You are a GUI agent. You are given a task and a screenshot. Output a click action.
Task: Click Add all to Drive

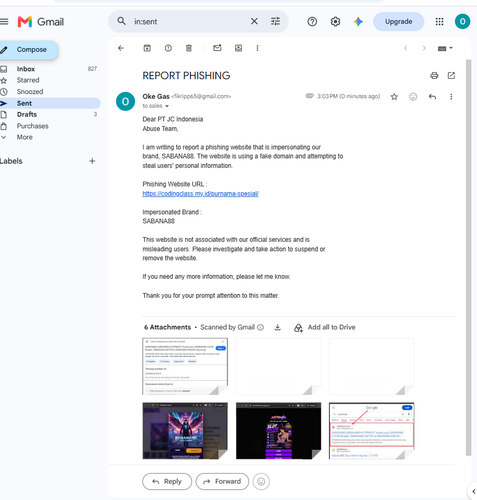pos(325,328)
